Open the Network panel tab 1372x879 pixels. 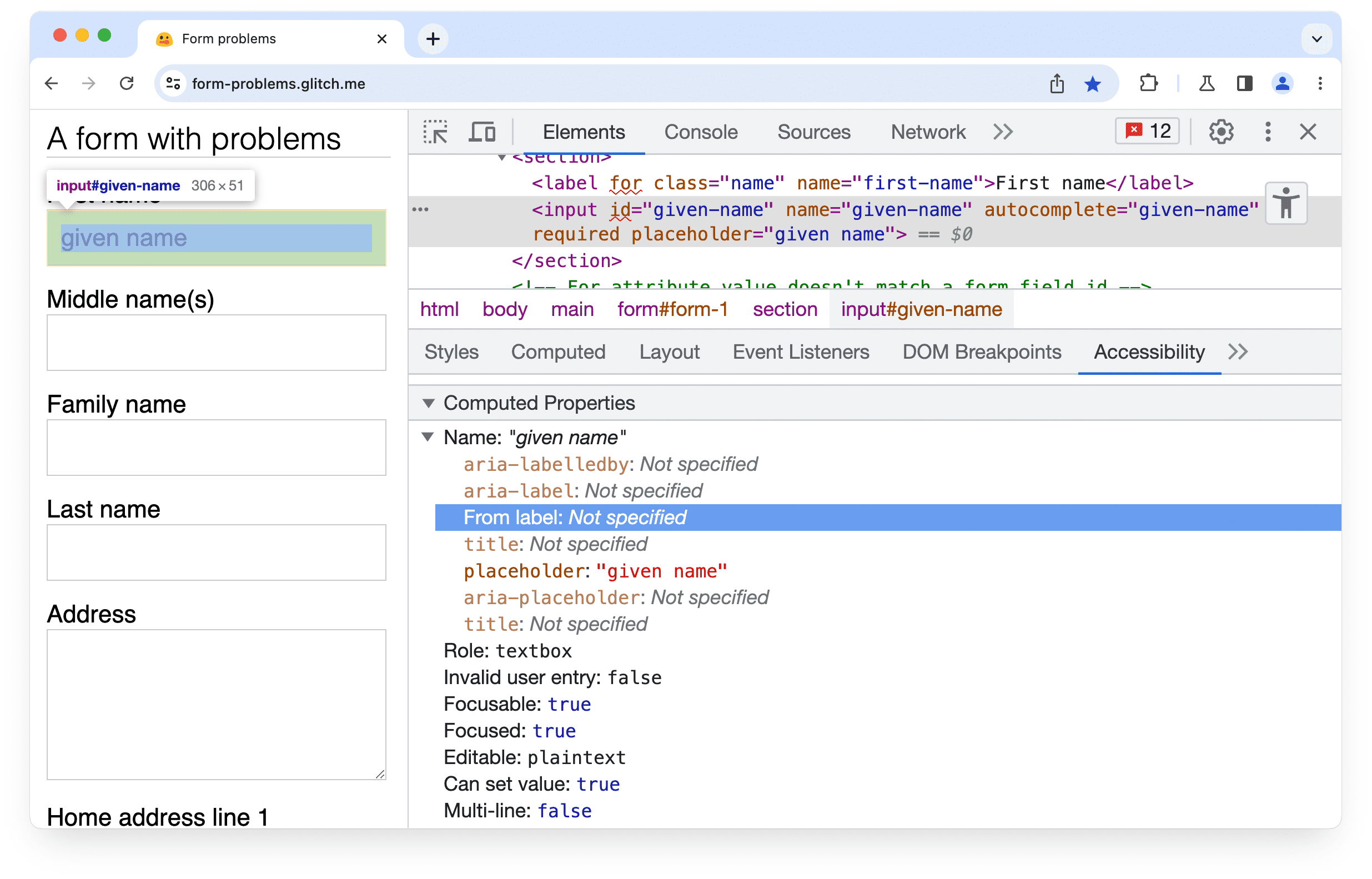coord(927,132)
